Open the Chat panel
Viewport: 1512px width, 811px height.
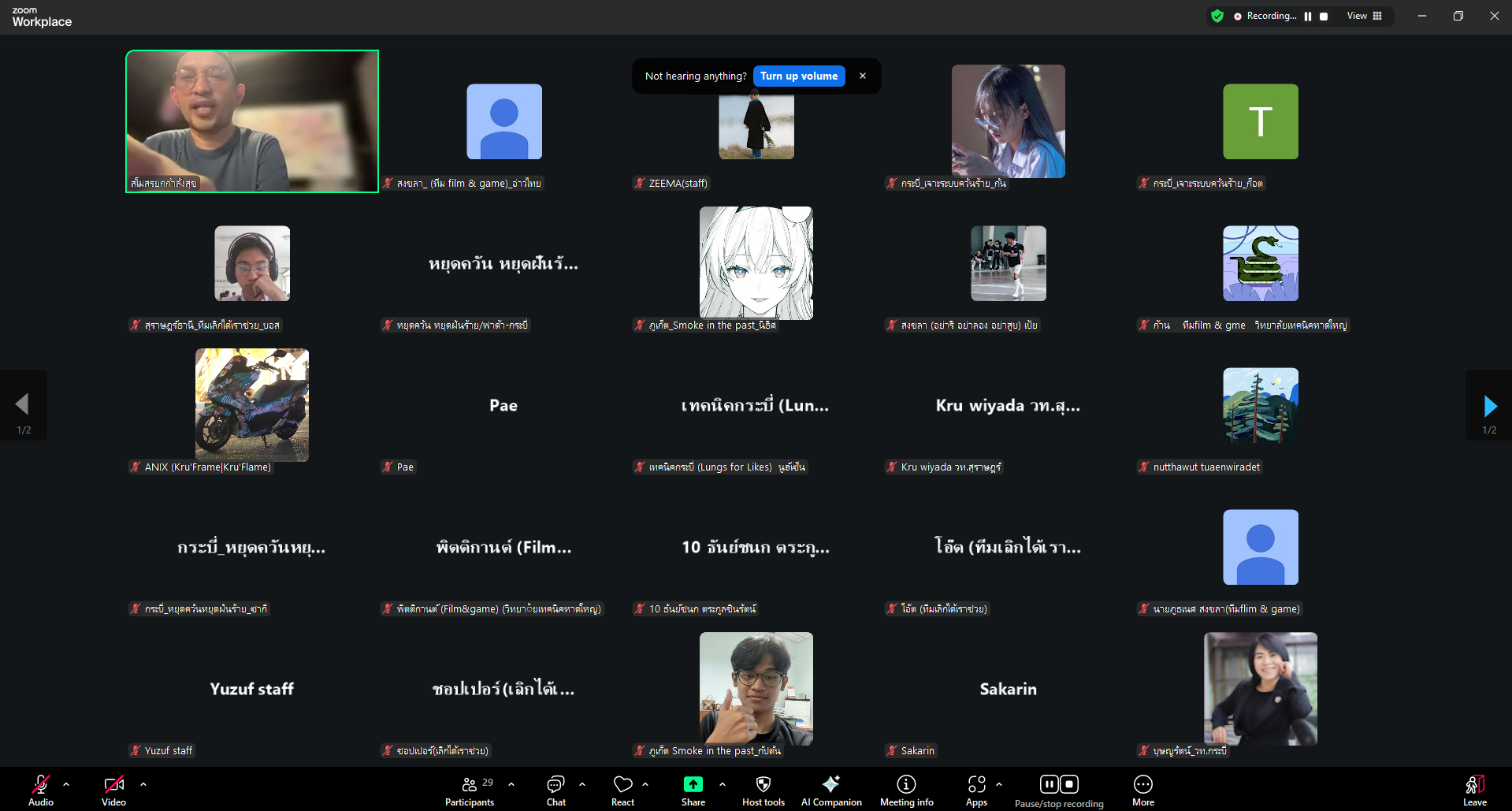pos(555,791)
